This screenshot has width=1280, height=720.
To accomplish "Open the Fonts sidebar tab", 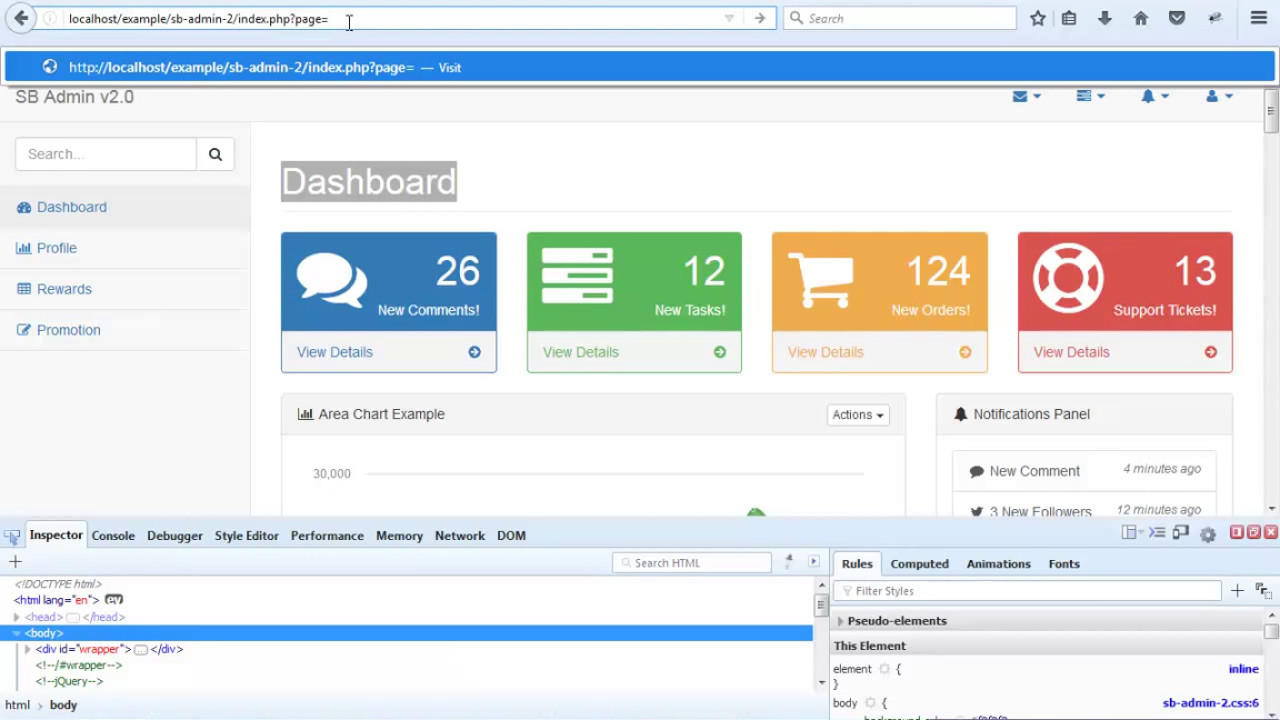I will click(1064, 564).
